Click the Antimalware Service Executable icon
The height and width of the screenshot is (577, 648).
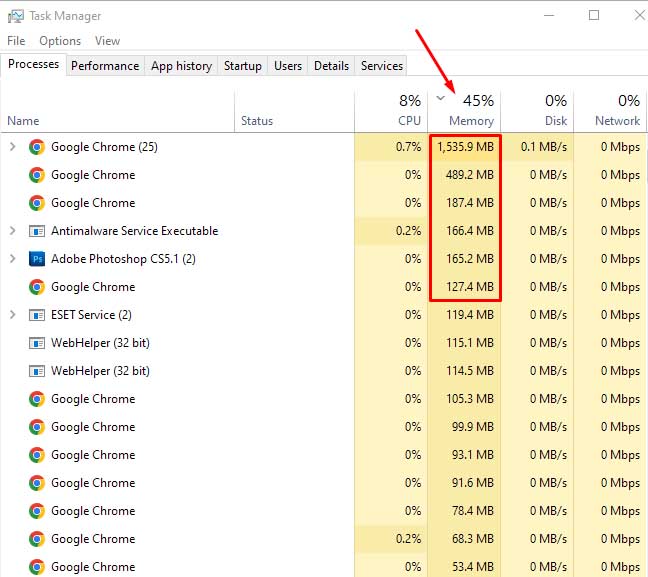pos(37,231)
